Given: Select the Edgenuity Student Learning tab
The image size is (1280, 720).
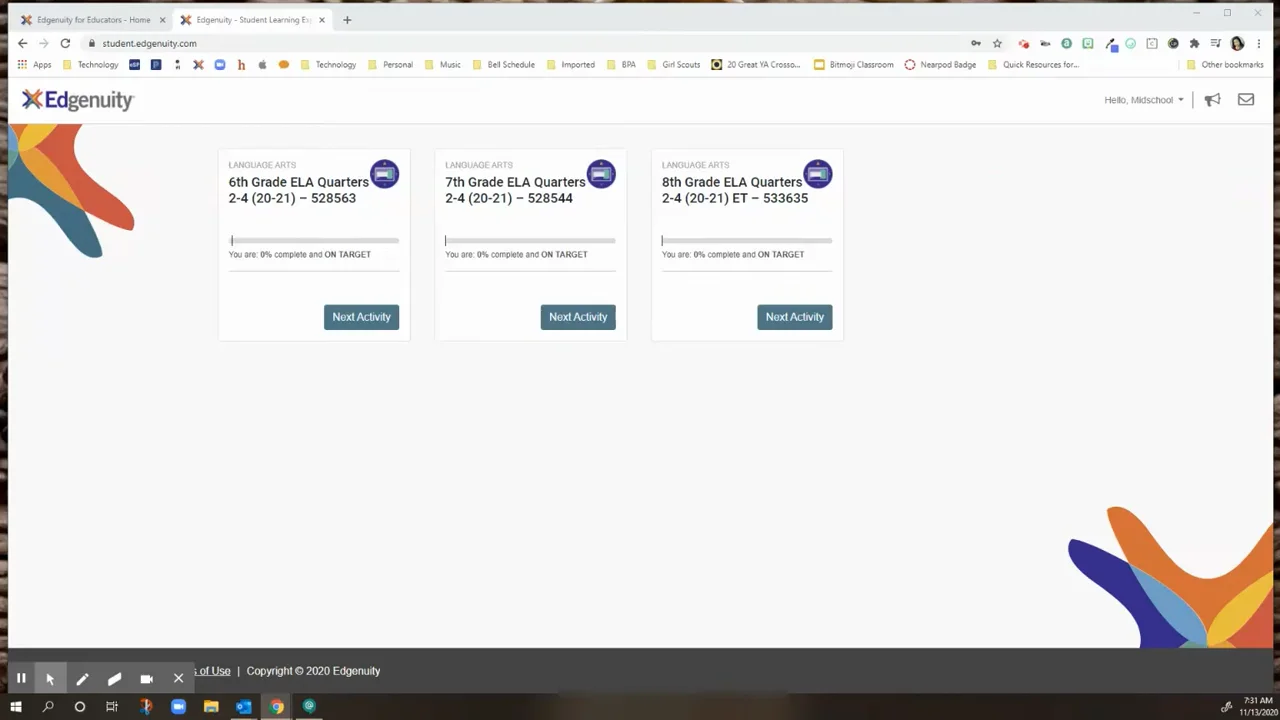Looking at the screenshot, I should pyautogui.click(x=253, y=20).
